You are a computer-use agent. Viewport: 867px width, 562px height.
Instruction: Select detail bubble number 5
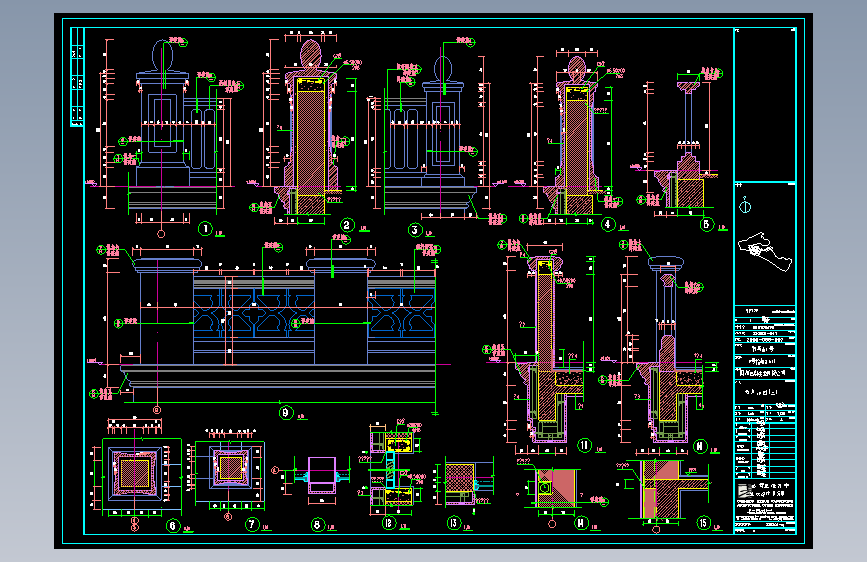(706, 224)
